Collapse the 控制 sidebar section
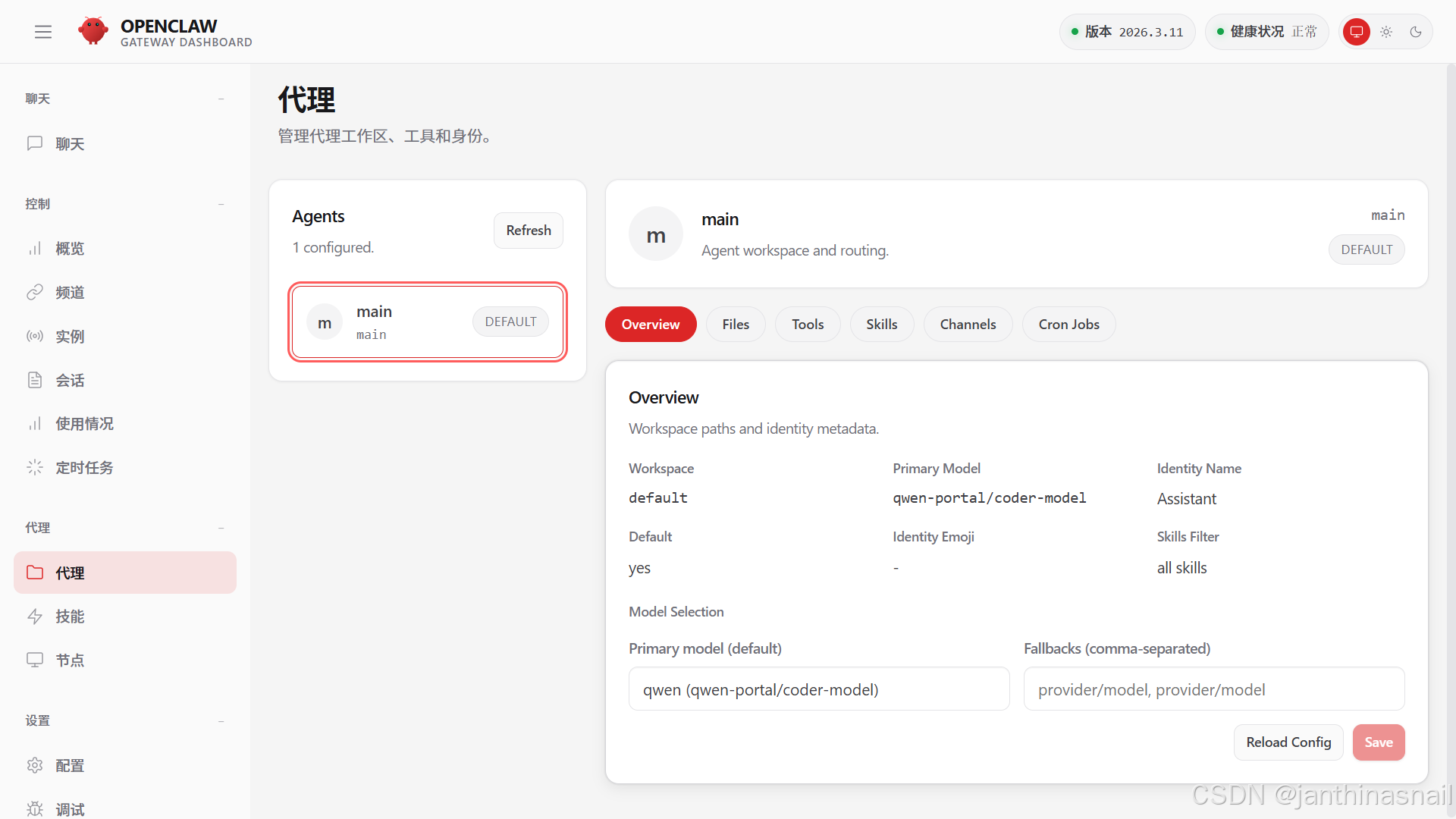The width and height of the screenshot is (1456, 819). (221, 204)
